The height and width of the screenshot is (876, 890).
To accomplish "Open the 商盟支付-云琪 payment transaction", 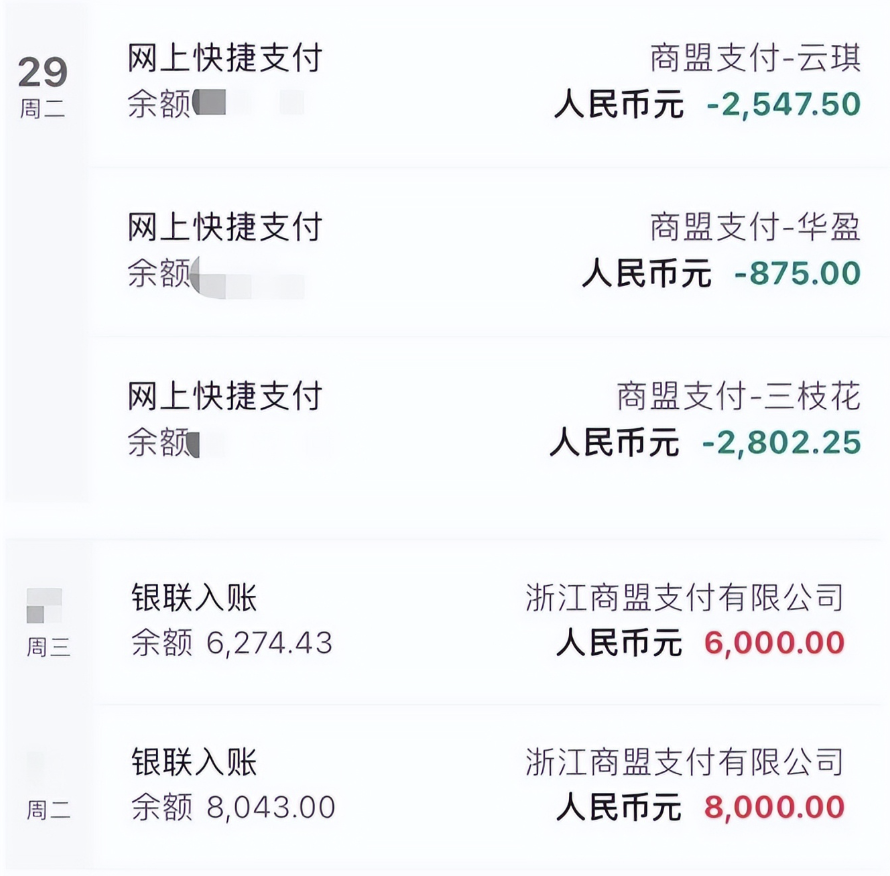I will tap(754, 59).
